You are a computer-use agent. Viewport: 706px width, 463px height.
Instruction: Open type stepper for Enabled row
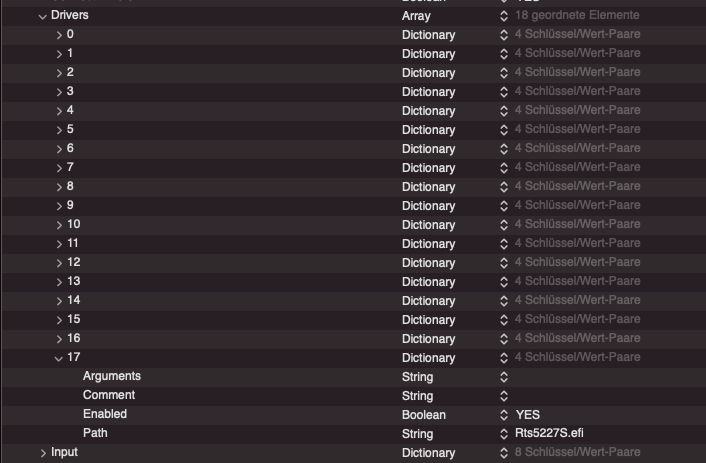click(x=504, y=415)
